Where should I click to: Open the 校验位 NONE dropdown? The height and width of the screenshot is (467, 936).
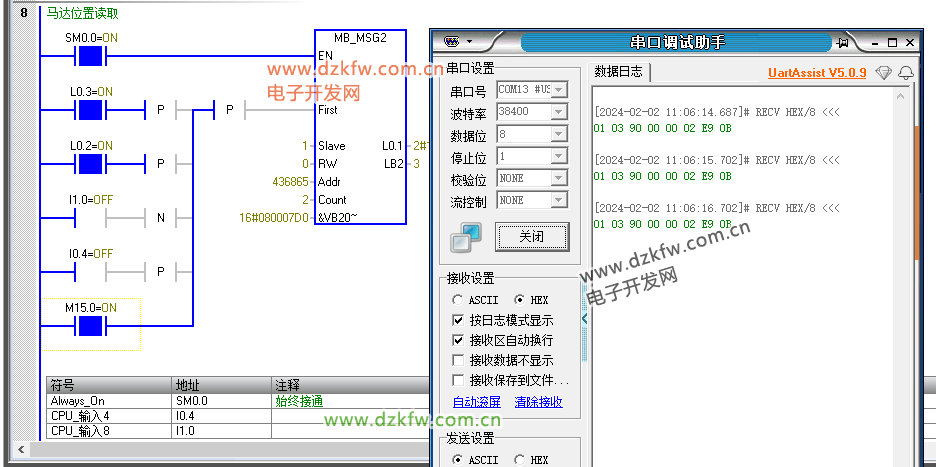point(559,178)
